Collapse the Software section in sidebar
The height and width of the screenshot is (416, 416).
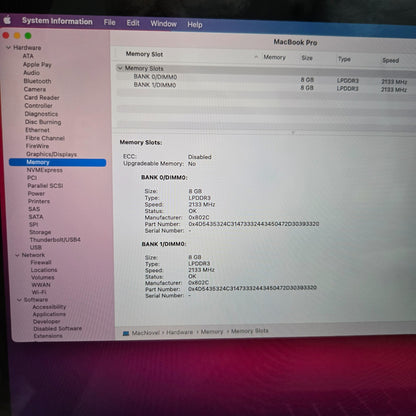coord(19,300)
